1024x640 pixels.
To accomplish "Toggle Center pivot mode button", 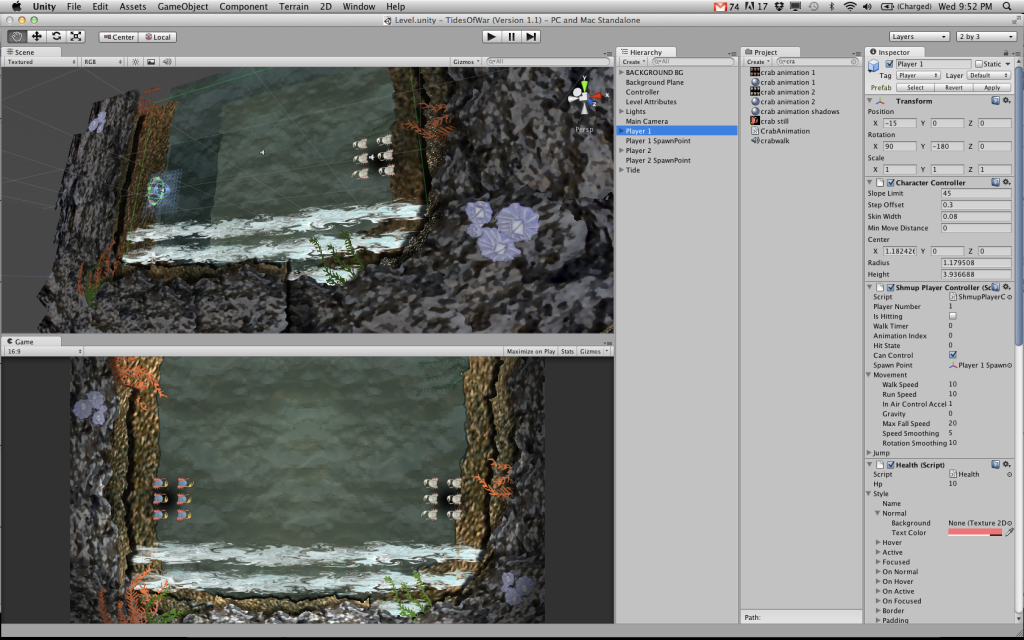I will (x=118, y=37).
